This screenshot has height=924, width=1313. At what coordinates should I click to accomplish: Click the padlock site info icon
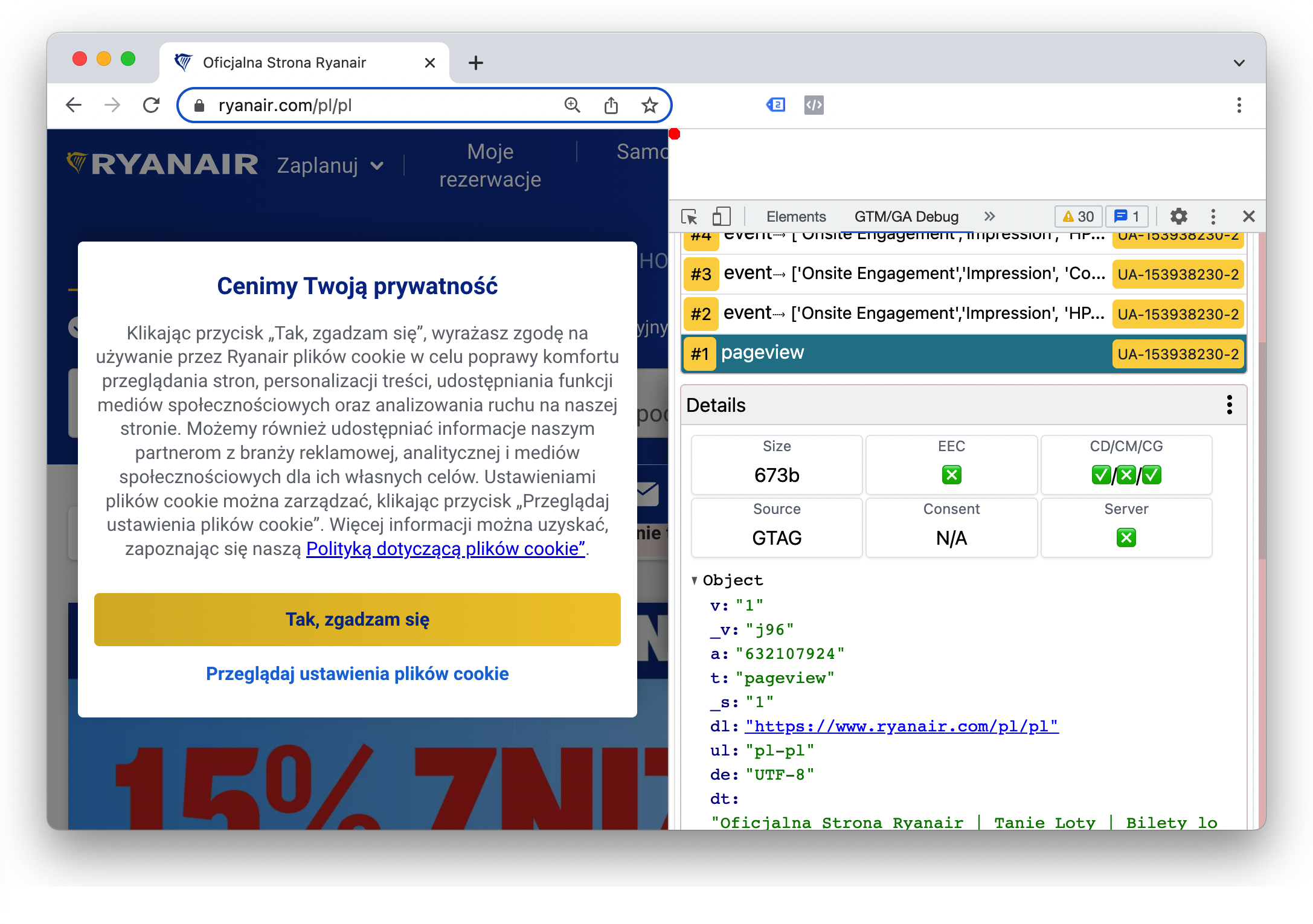(199, 106)
